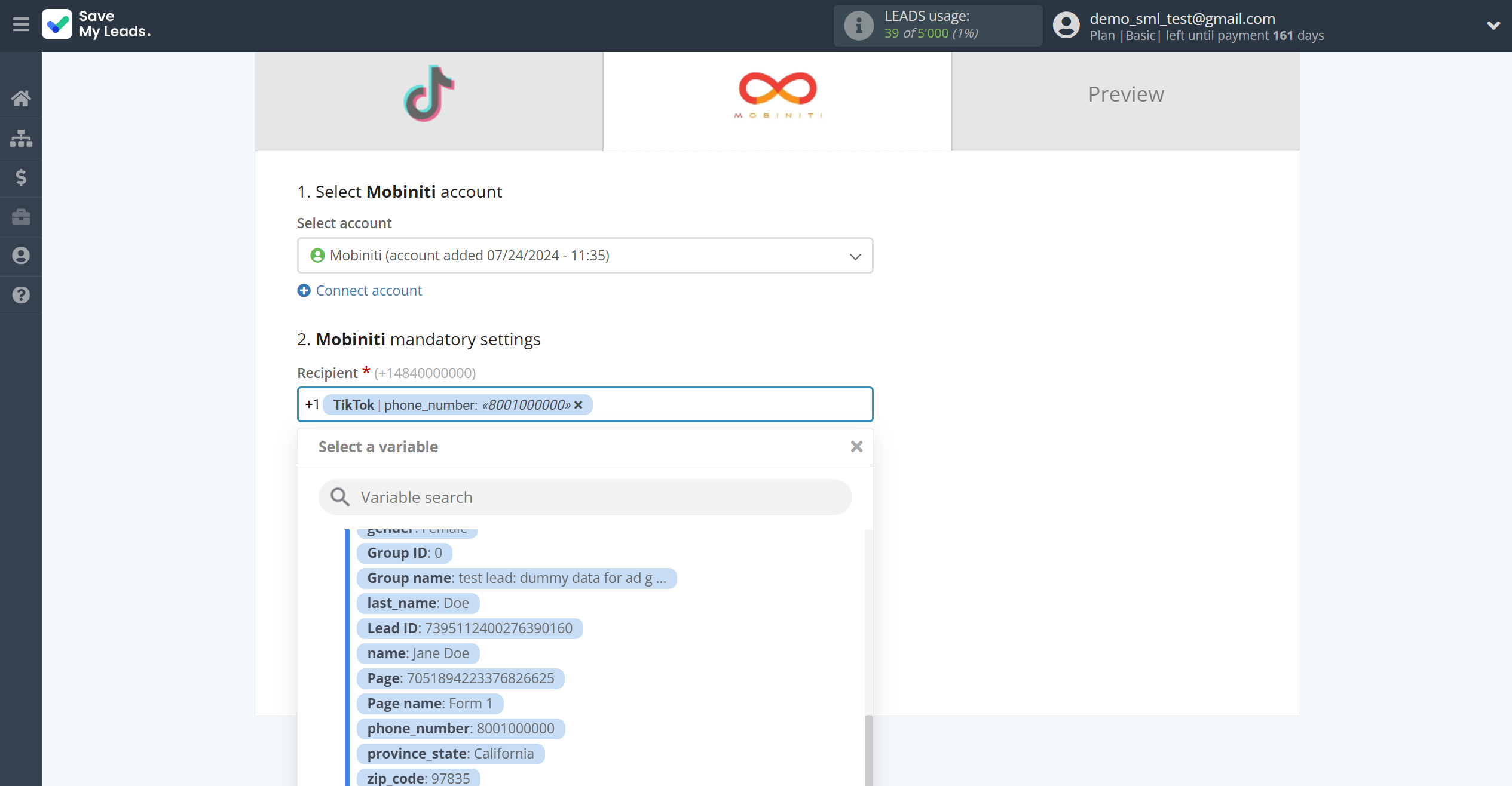
Task: Open the Select account dropdown
Action: tap(585, 256)
